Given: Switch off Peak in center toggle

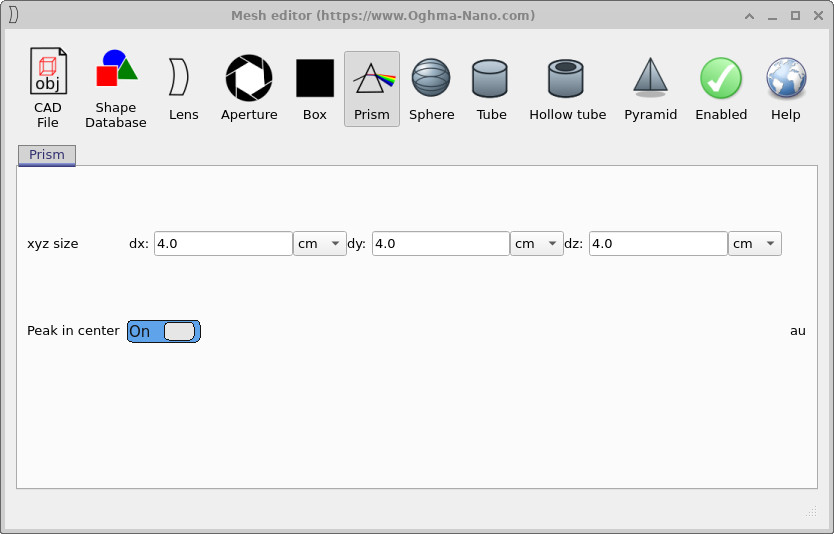Looking at the screenshot, I should [x=164, y=331].
